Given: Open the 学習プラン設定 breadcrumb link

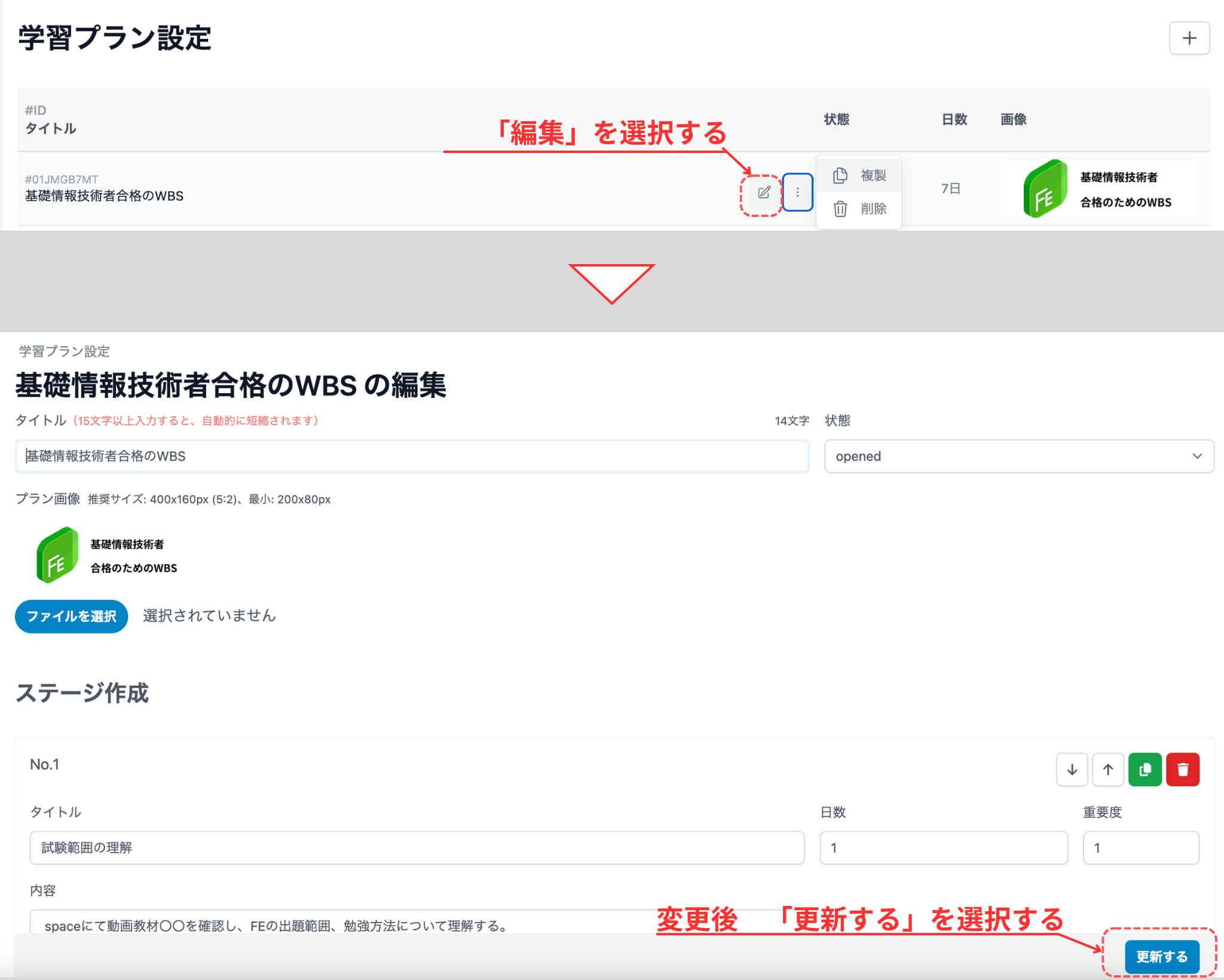Looking at the screenshot, I should (x=63, y=351).
